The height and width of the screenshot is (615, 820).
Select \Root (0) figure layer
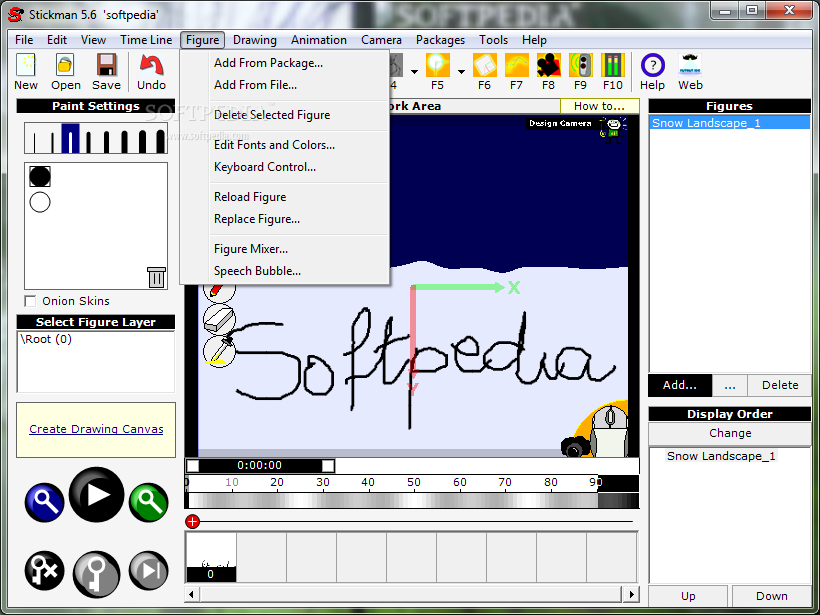45,339
